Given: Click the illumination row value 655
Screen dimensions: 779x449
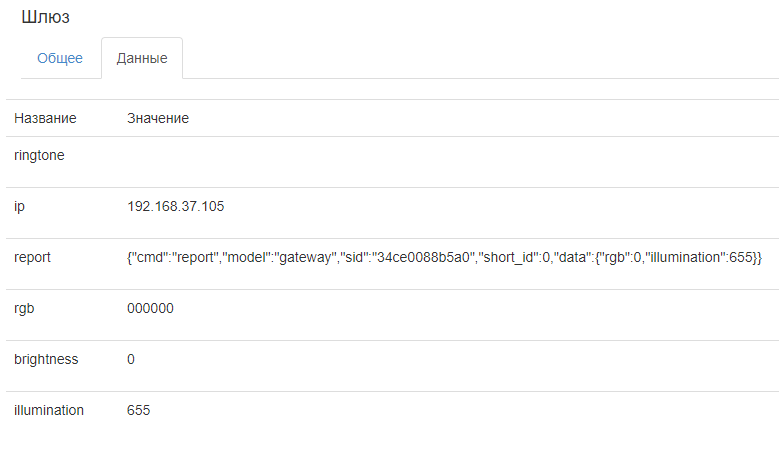Looking at the screenshot, I should tap(139, 410).
